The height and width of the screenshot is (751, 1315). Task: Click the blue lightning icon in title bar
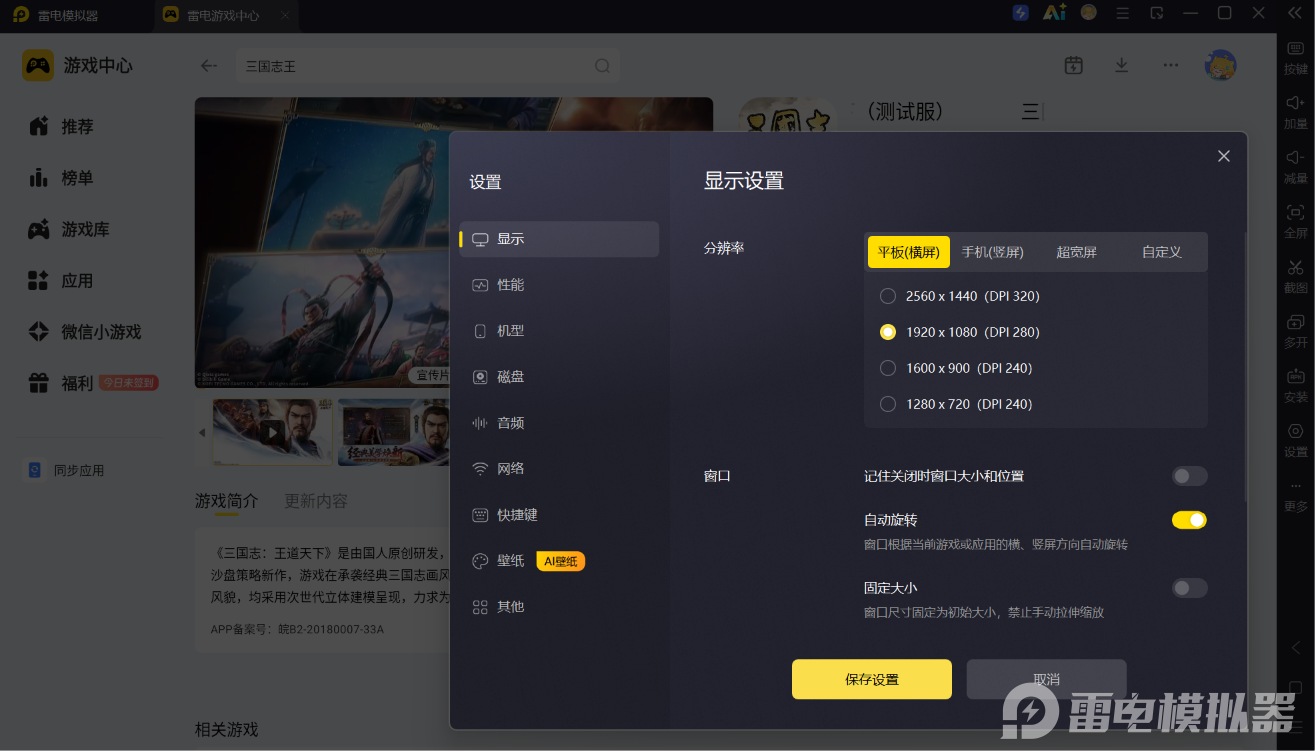[x=1021, y=13]
